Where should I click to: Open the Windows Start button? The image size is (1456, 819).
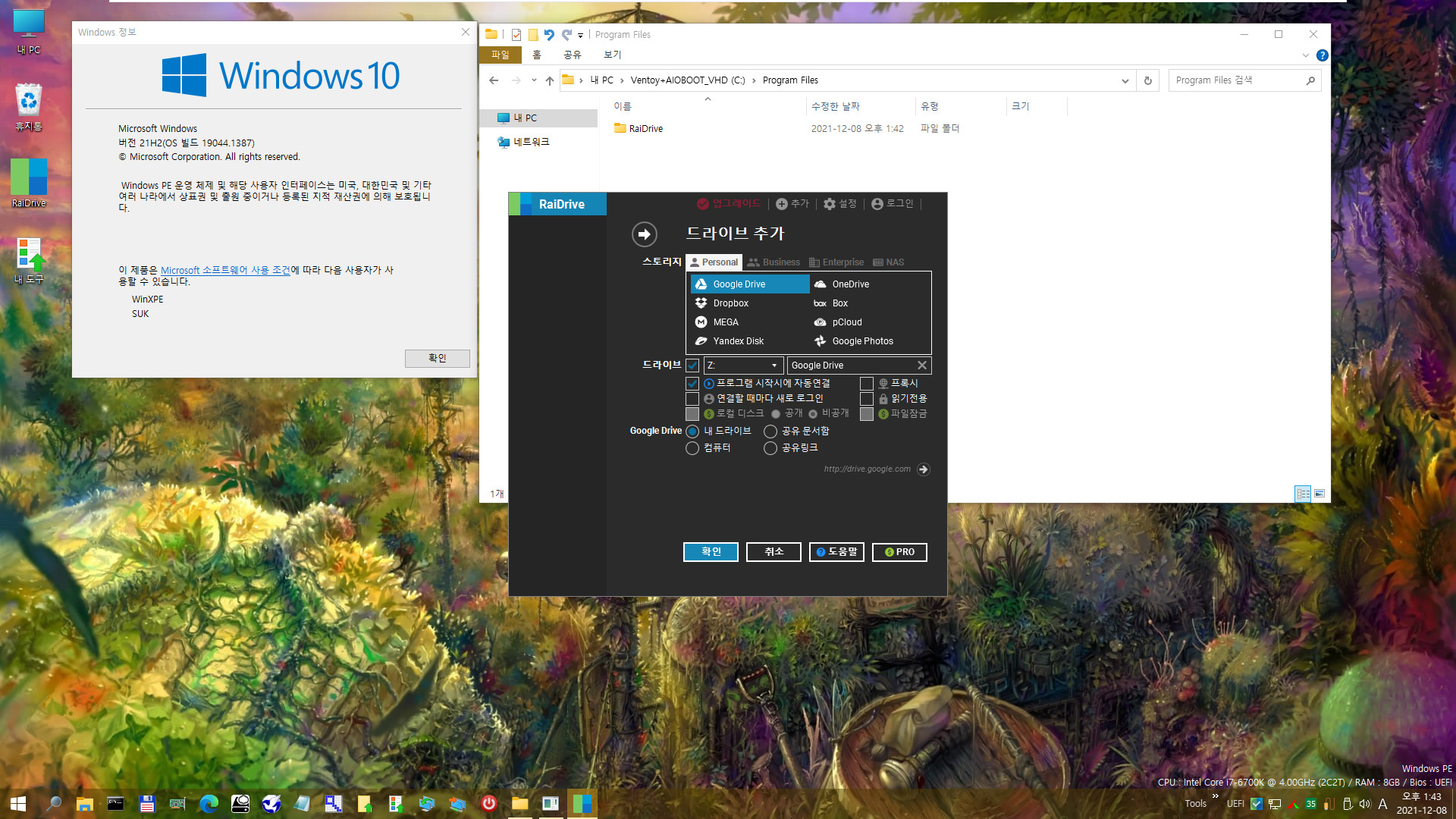click(x=18, y=804)
